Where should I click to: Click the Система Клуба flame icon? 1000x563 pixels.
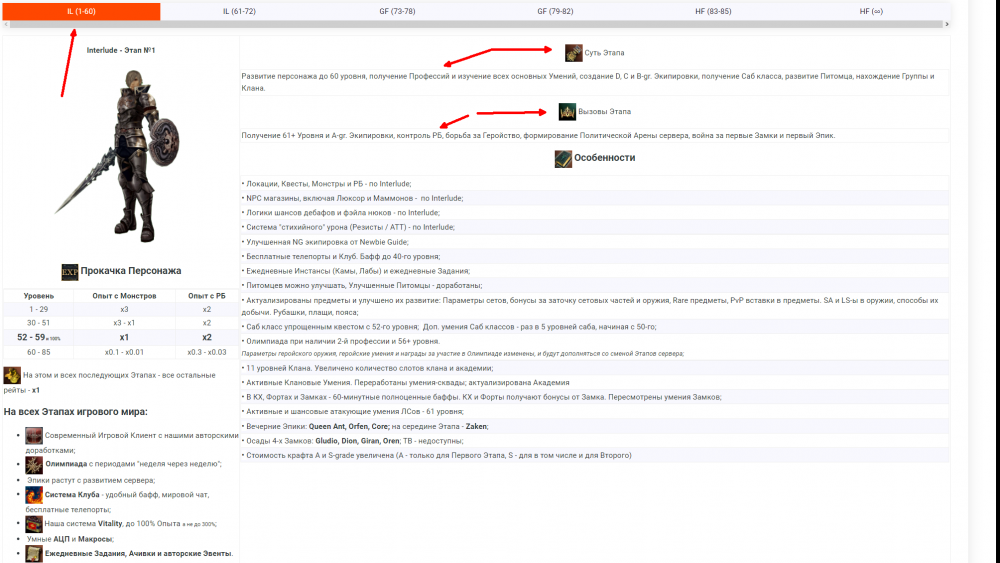34,494
